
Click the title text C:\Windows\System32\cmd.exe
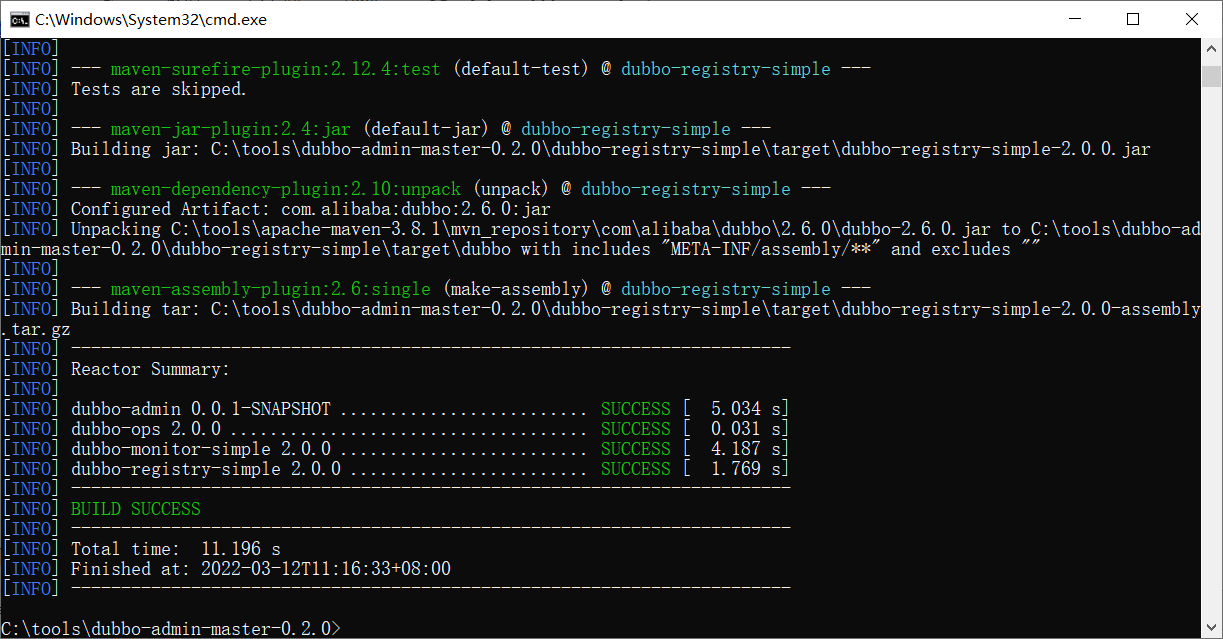tap(151, 19)
